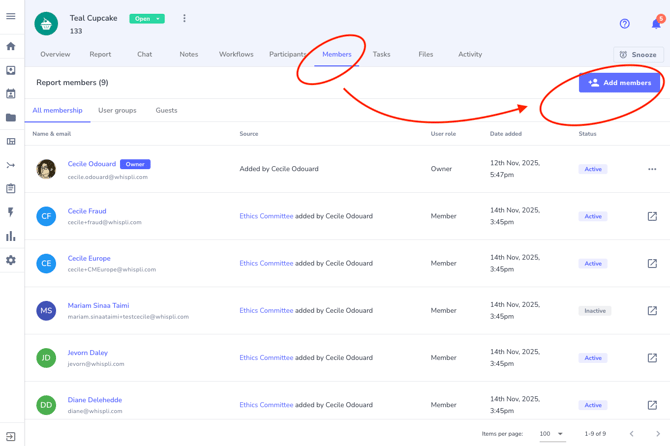Open the bar chart analytics icon
Screen dimensions: 670x446
(x=11, y=236)
